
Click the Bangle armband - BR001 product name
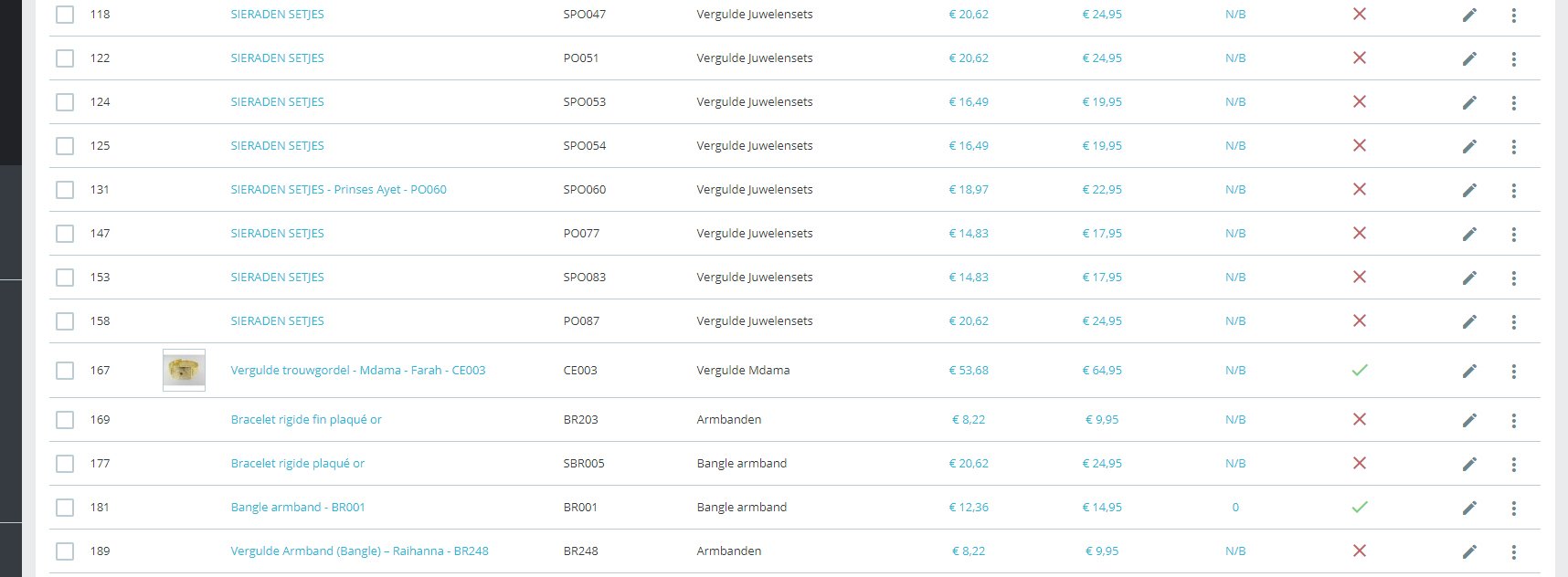[298, 508]
